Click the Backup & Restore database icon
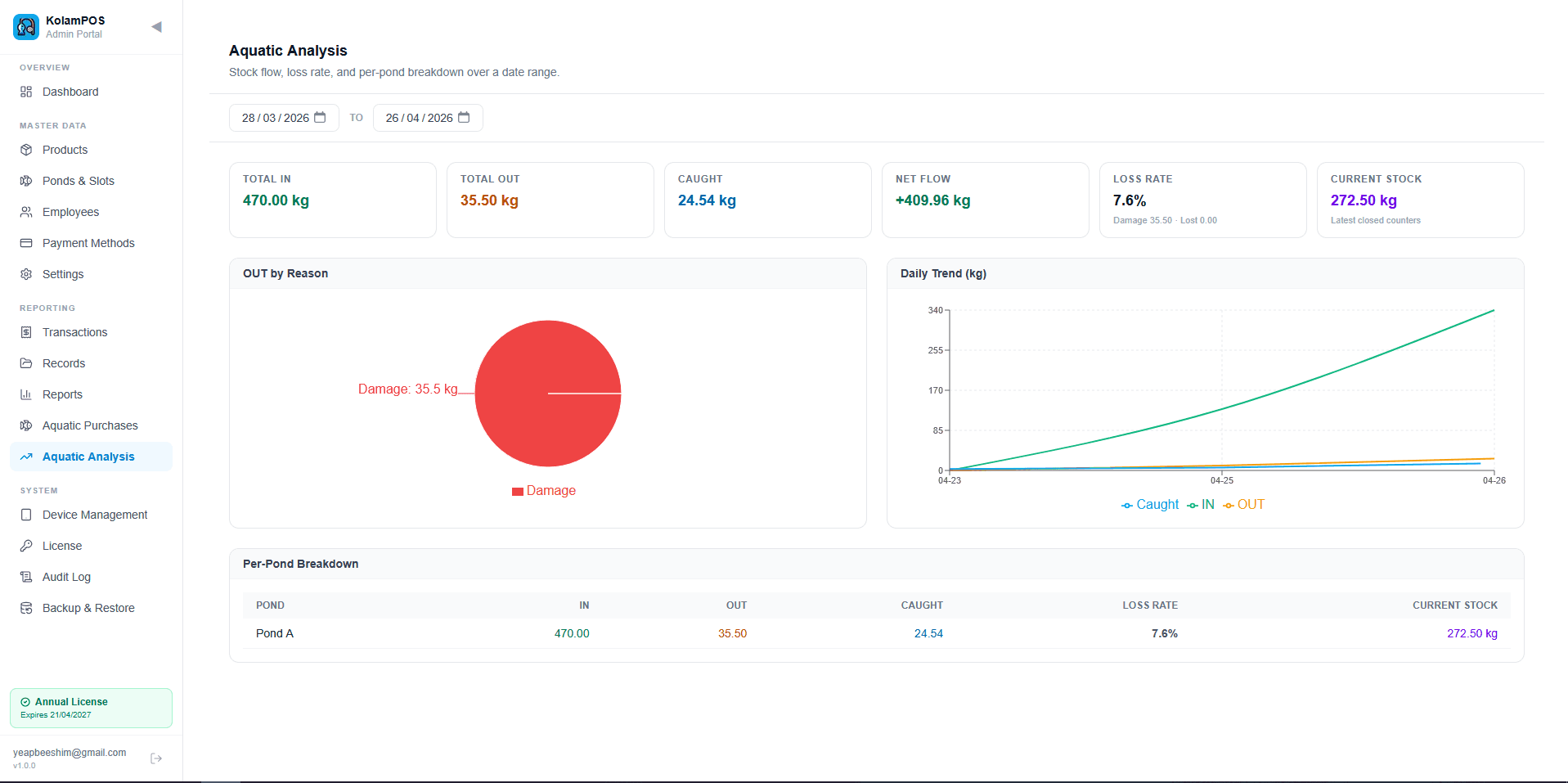1568x783 pixels. point(26,608)
